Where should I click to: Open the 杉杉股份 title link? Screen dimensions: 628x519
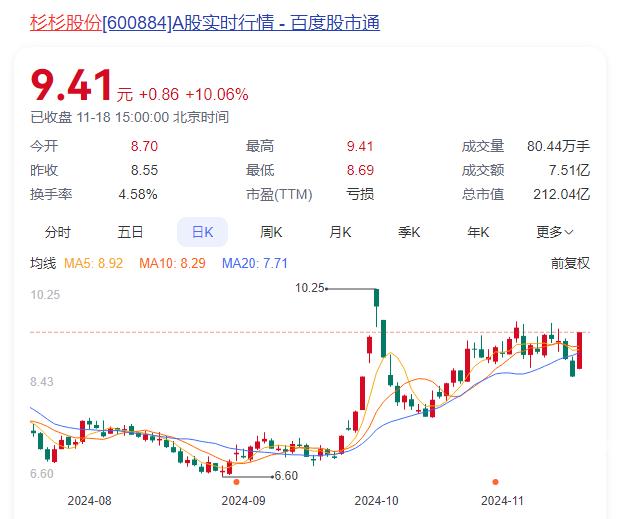pyautogui.click(x=66, y=22)
